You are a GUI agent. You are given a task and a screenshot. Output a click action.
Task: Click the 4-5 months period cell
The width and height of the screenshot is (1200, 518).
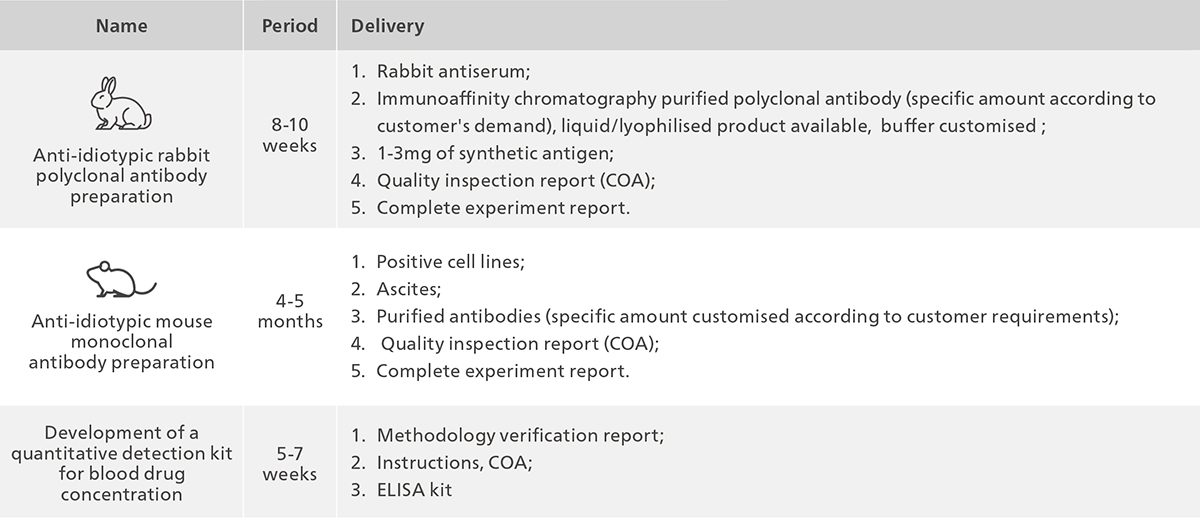click(290, 311)
